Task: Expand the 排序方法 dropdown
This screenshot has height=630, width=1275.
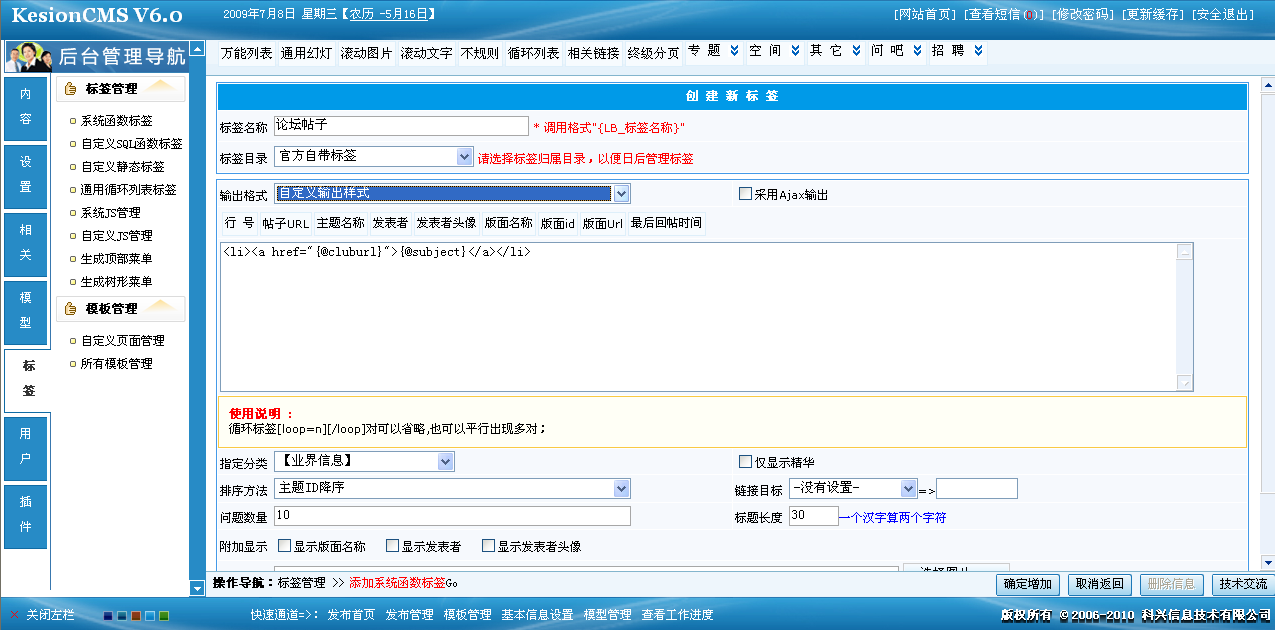Action: [621, 488]
